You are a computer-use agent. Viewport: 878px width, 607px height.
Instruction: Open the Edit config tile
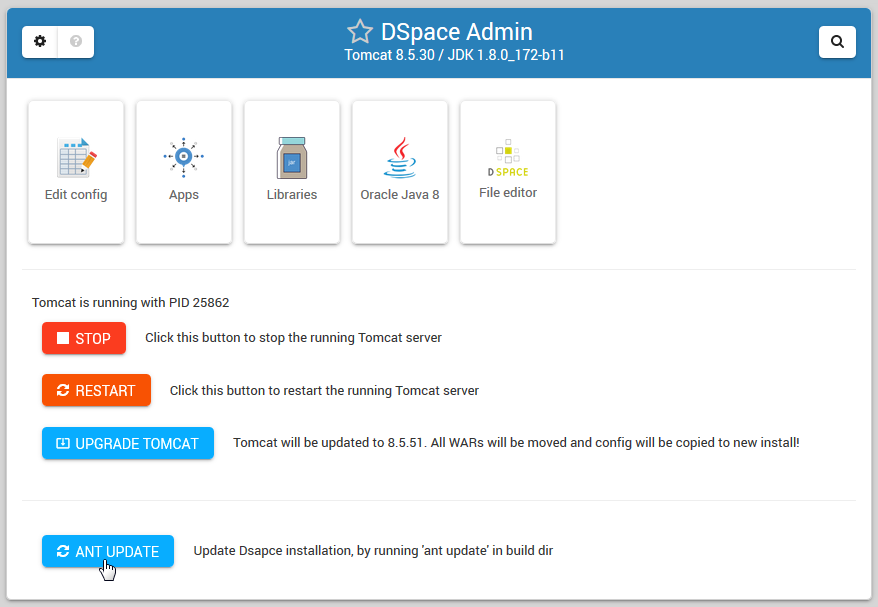pos(76,172)
